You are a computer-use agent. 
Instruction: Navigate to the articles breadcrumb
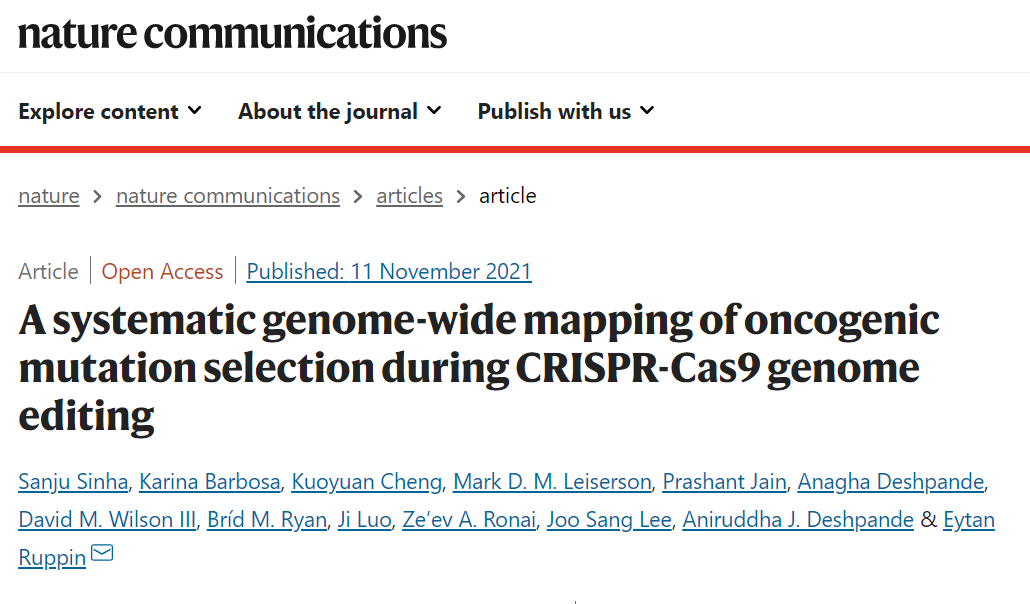(409, 196)
